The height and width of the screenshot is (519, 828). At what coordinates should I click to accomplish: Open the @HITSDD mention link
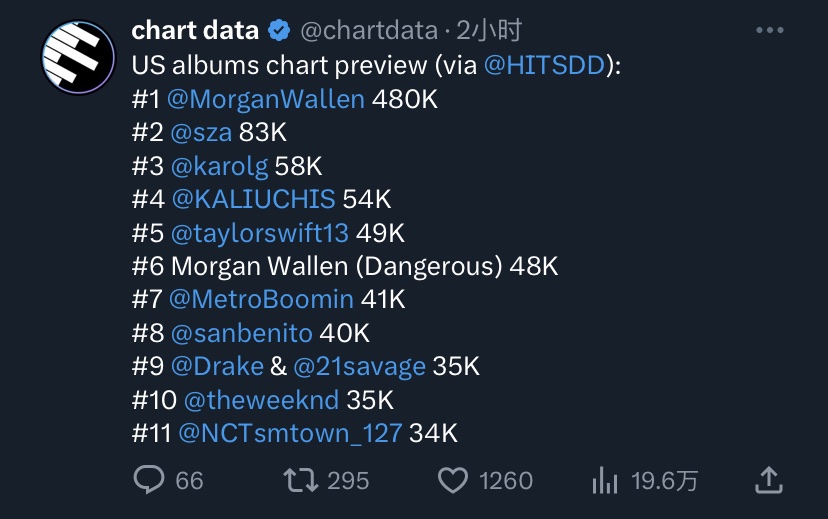coord(544,65)
